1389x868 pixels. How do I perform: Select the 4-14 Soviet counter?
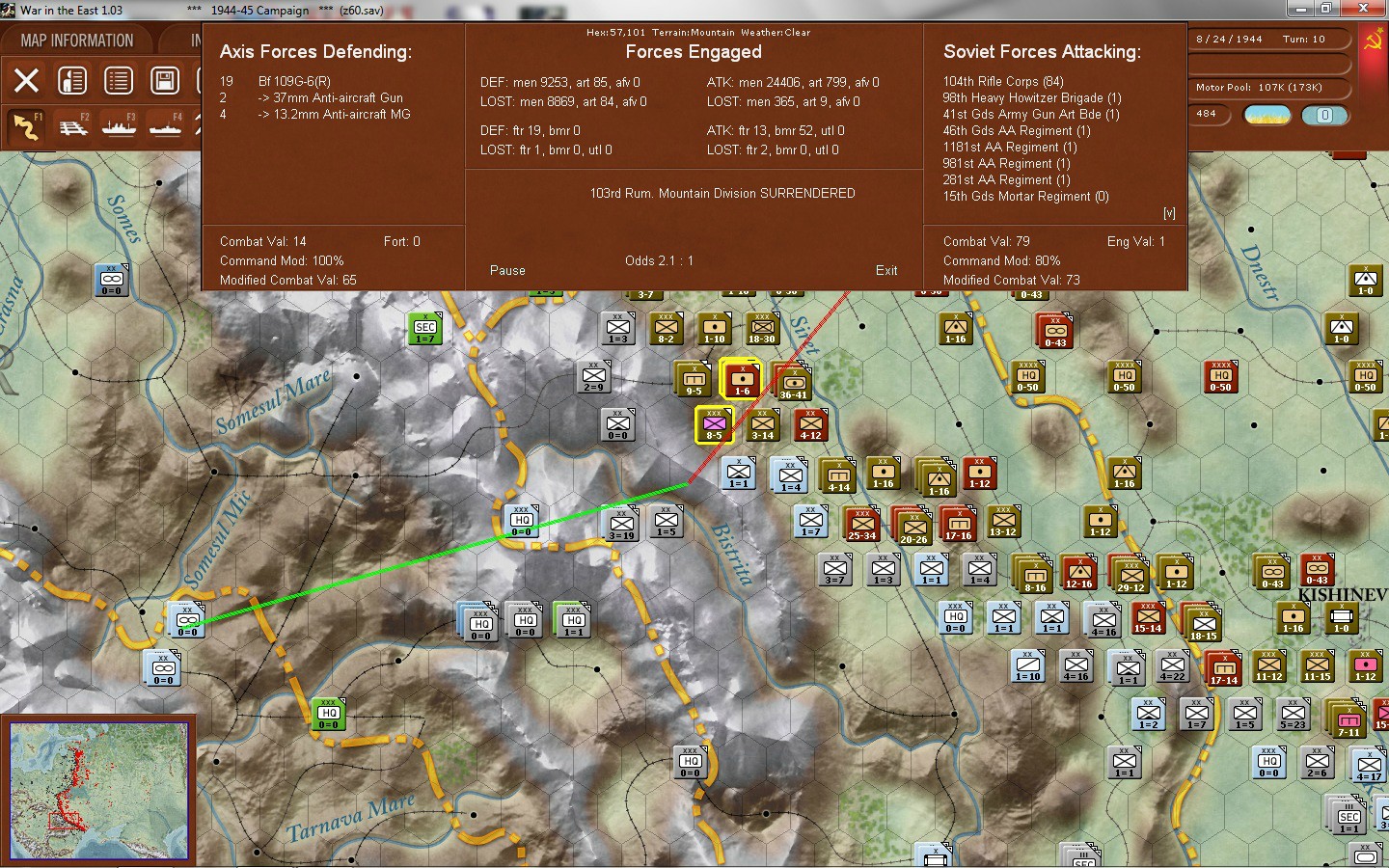[x=837, y=475]
